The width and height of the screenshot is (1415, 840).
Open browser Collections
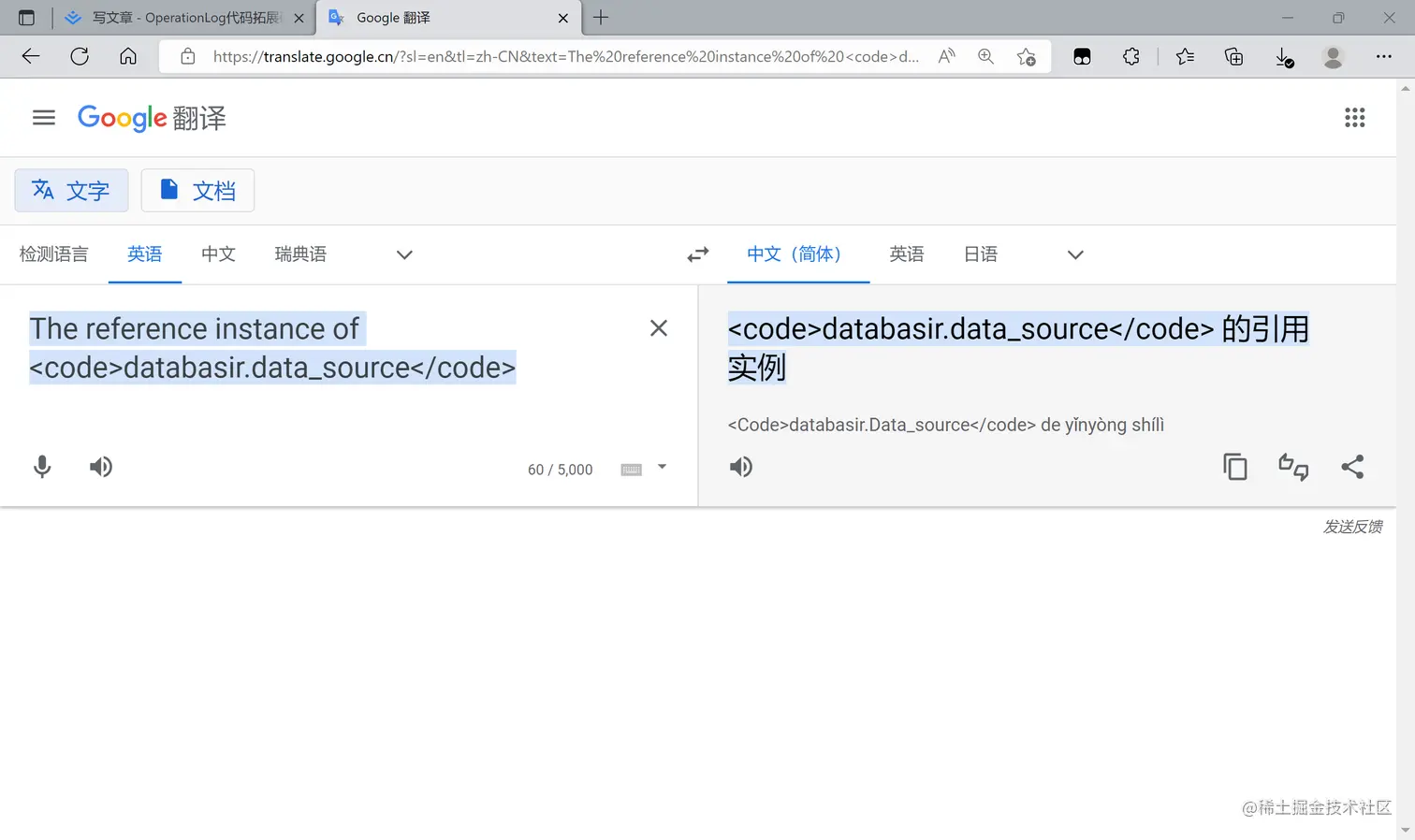tap(1234, 57)
